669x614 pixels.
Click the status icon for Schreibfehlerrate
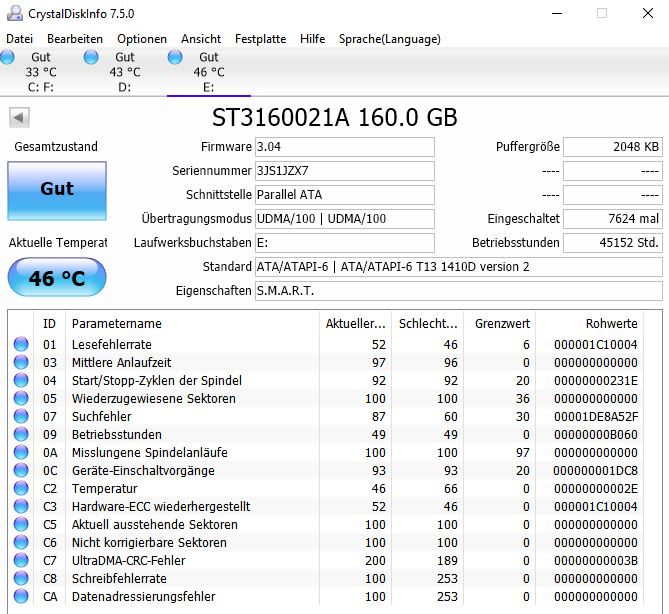tap(21, 578)
